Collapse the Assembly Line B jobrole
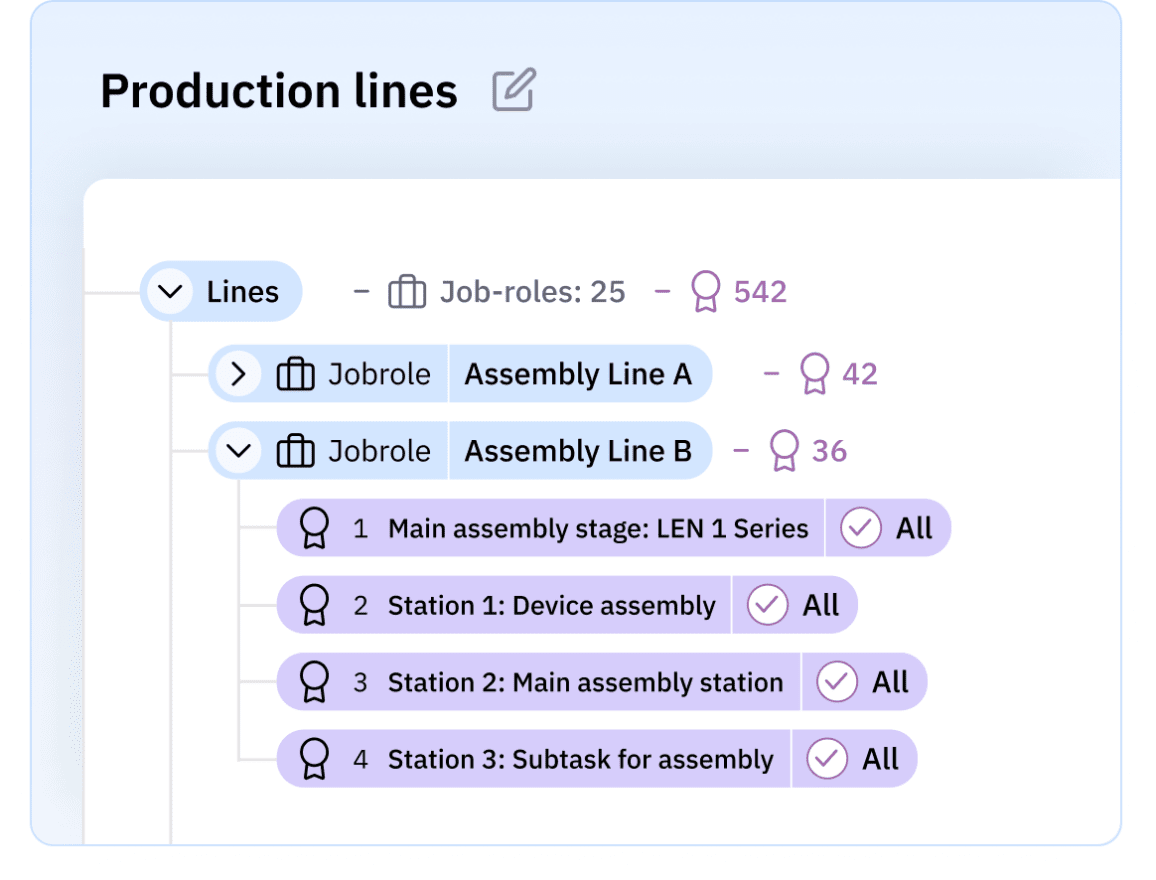The image size is (1156, 880). click(238, 451)
